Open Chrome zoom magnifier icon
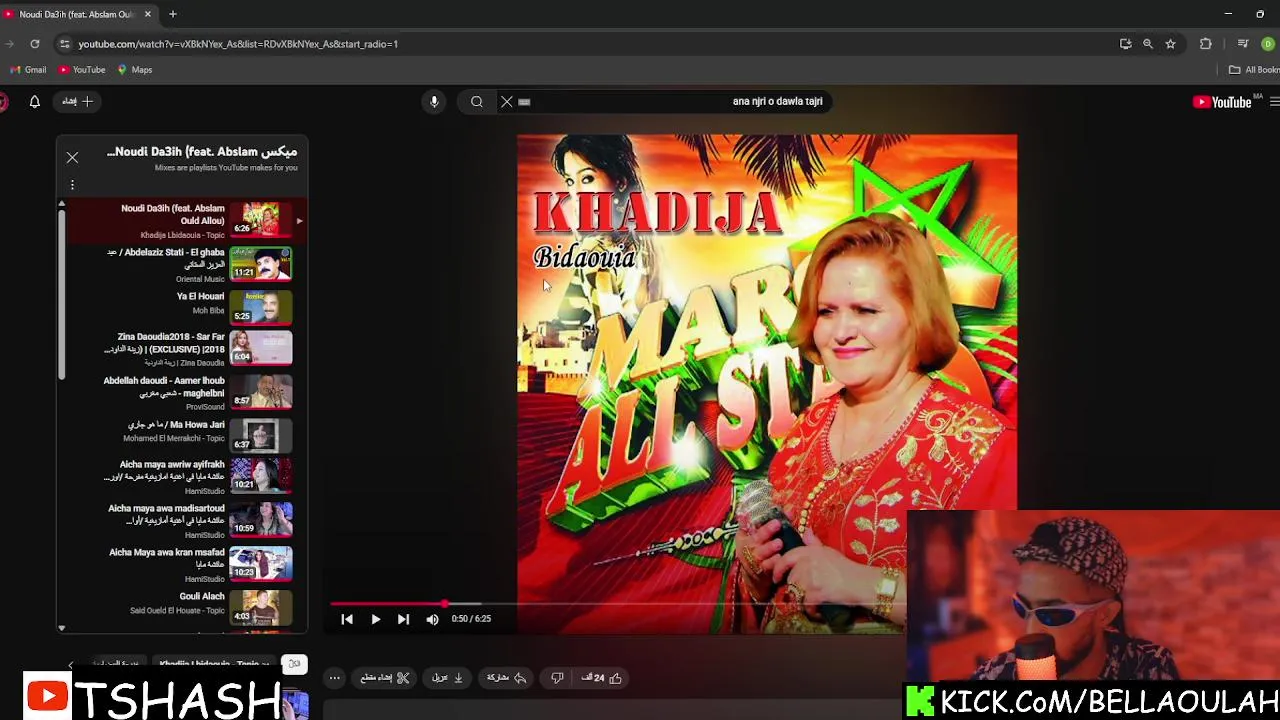 tap(1148, 44)
